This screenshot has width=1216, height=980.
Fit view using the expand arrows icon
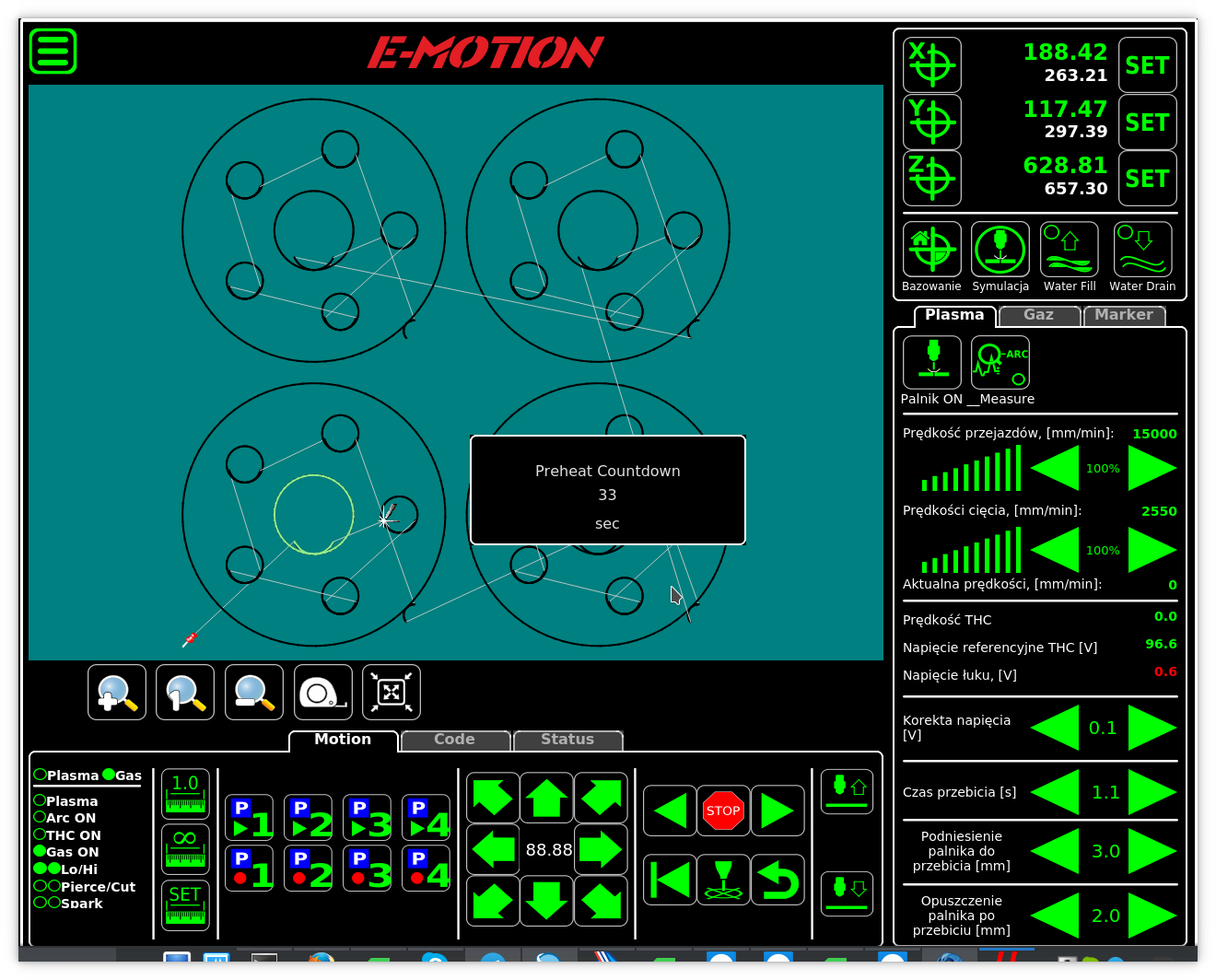pos(392,693)
